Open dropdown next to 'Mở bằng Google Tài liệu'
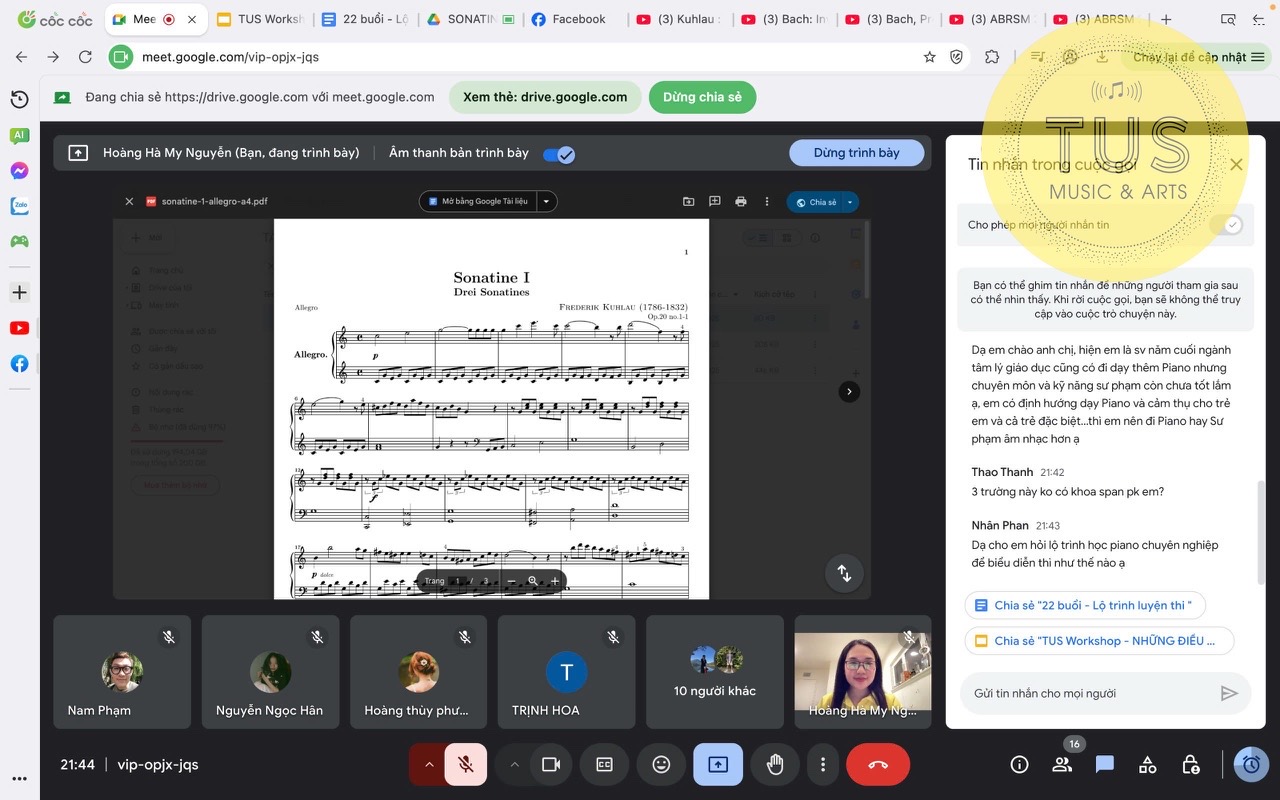 point(546,201)
